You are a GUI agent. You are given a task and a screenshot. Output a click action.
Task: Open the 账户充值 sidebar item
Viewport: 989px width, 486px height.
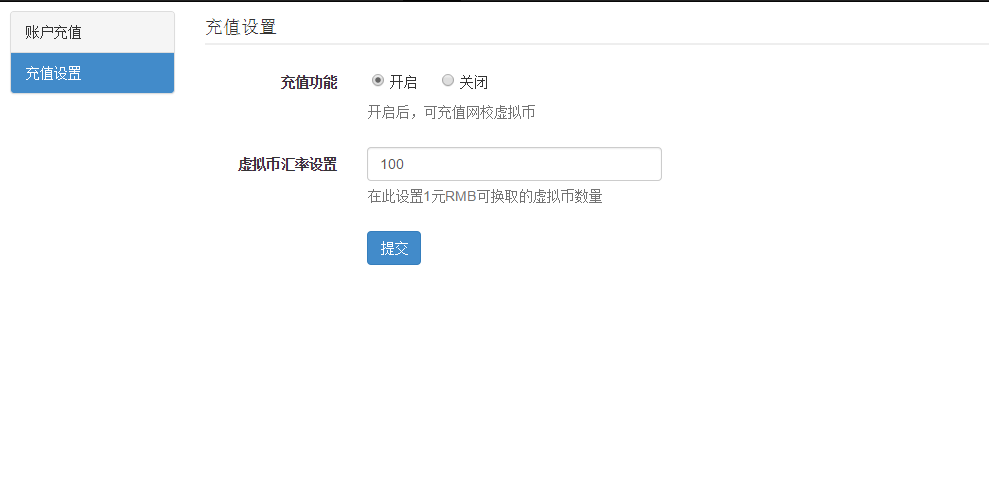click(92, 32)
